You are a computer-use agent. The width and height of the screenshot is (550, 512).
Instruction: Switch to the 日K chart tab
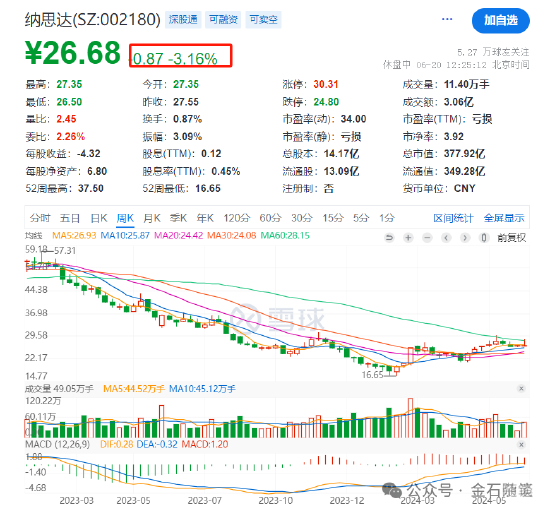coord(99,218)
